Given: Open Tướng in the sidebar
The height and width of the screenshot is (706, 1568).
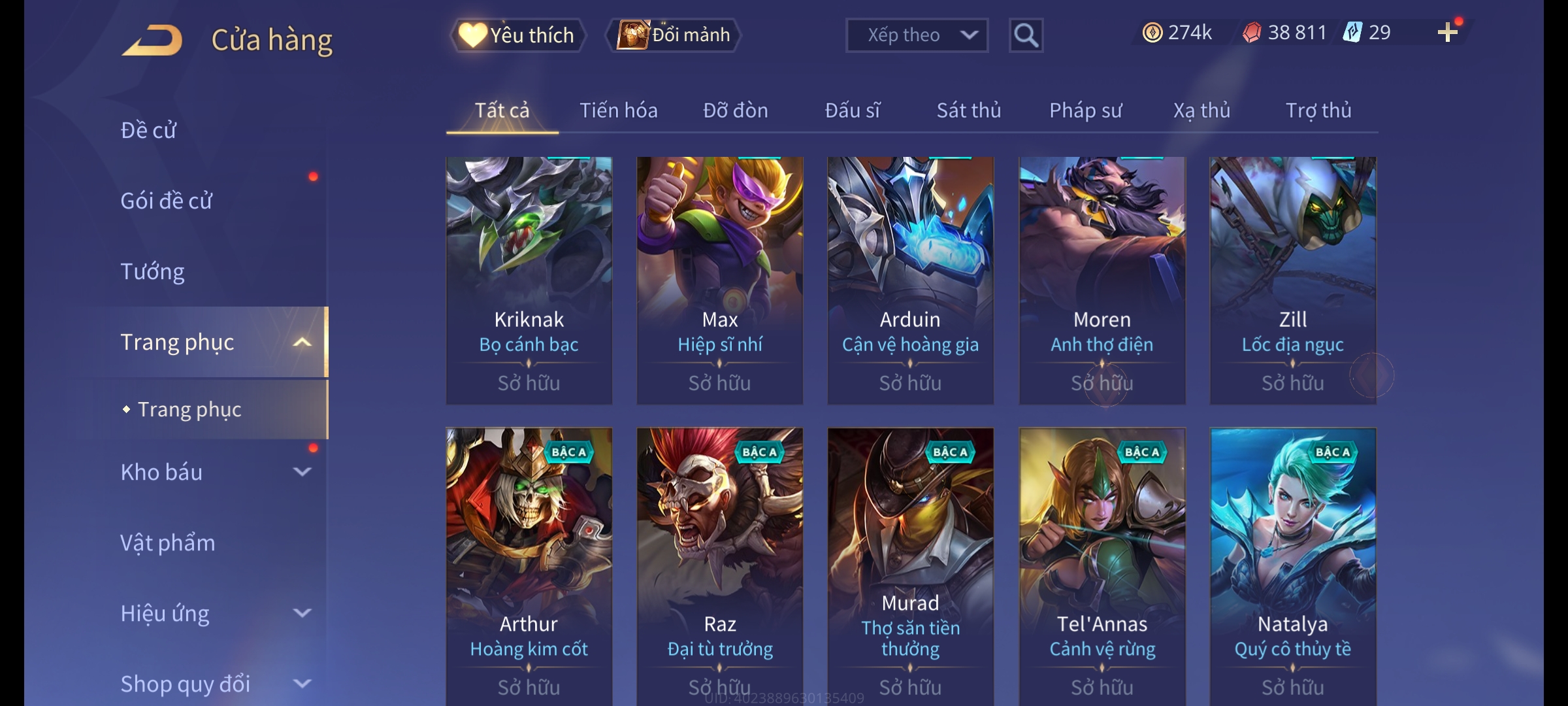Looking at the screenshot, I should click(x=152, y=271).
